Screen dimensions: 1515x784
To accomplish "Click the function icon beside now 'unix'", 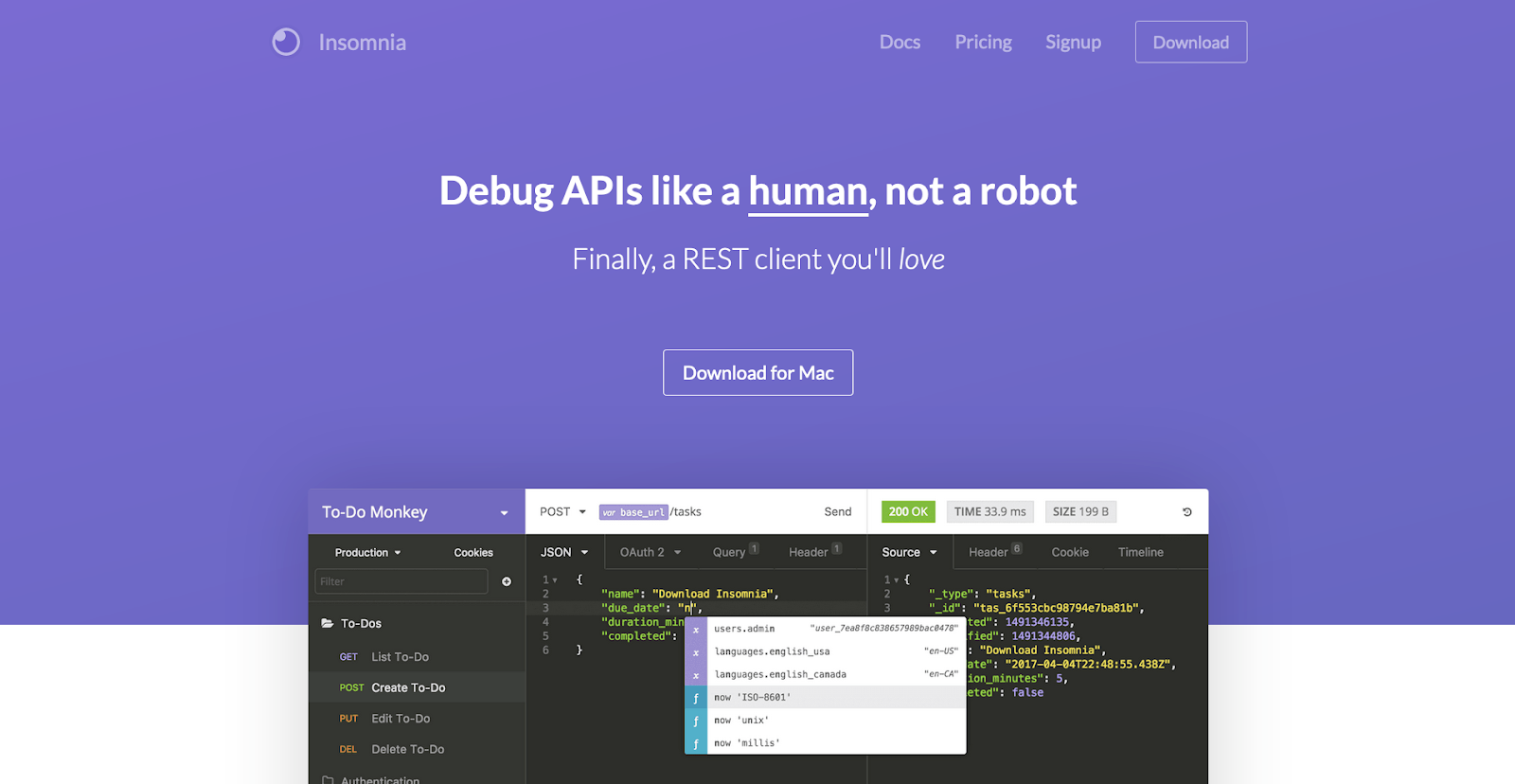I will pos(696,720).
